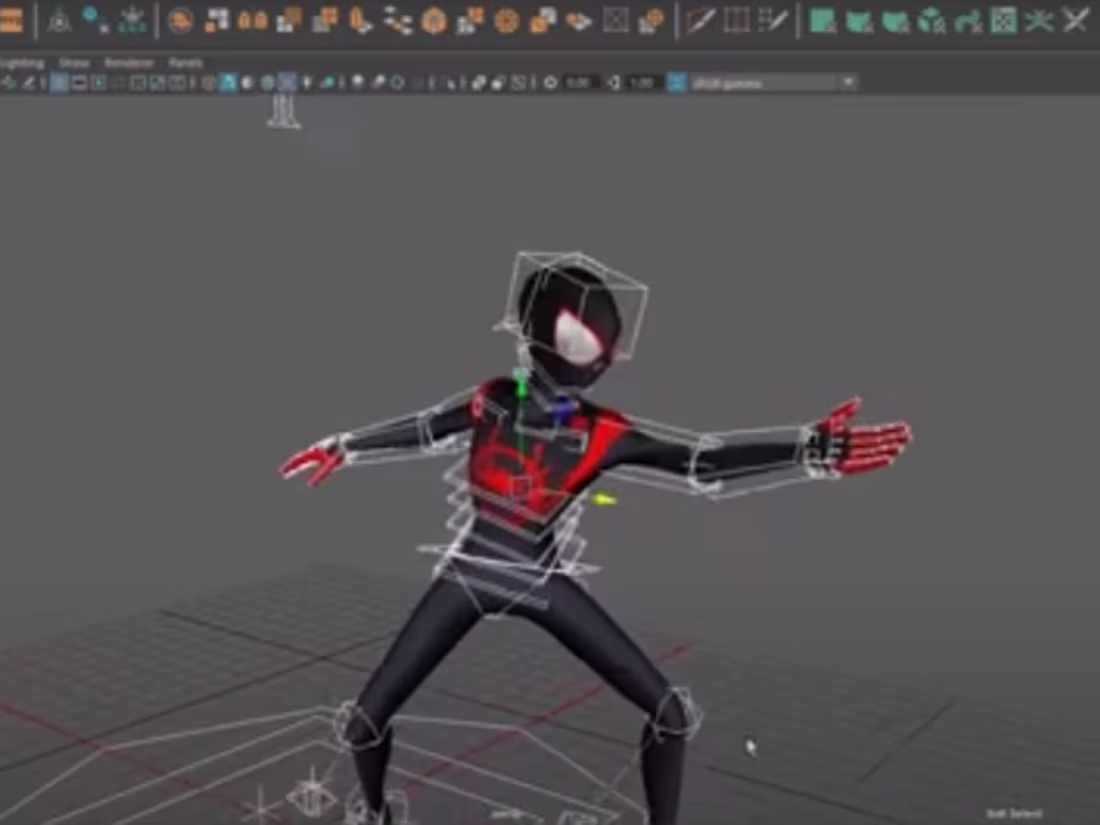Click the white X shelf icon at far right
Screen dimensions: 1100x825
tap(1075, 20)
